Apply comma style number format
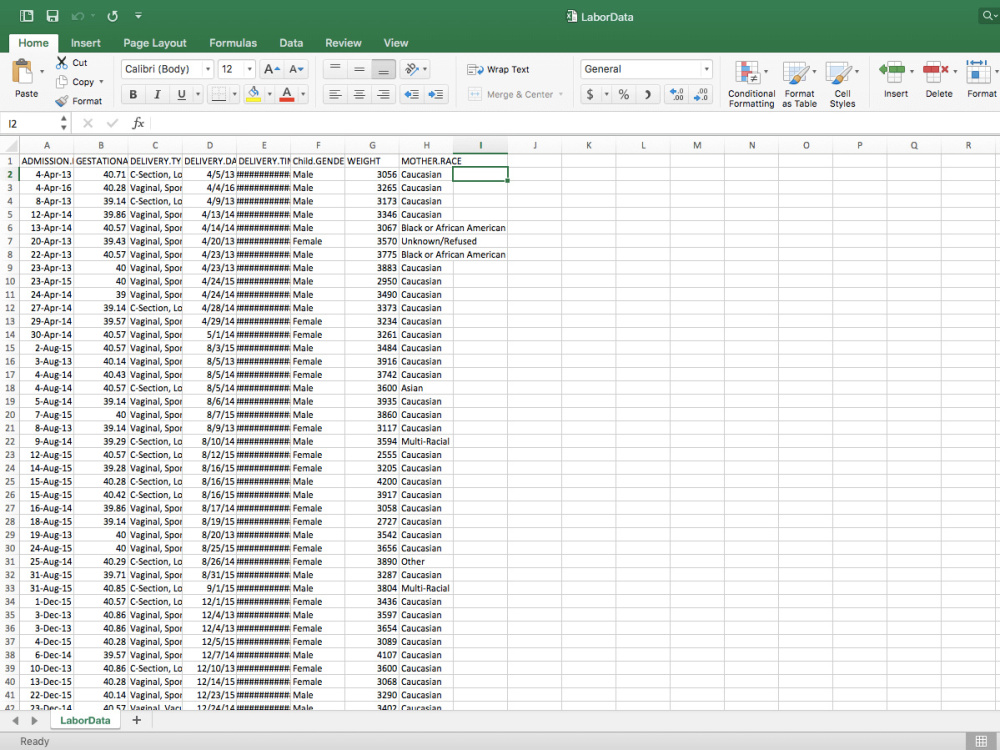 pyautogui.click(x=648, y=94)
